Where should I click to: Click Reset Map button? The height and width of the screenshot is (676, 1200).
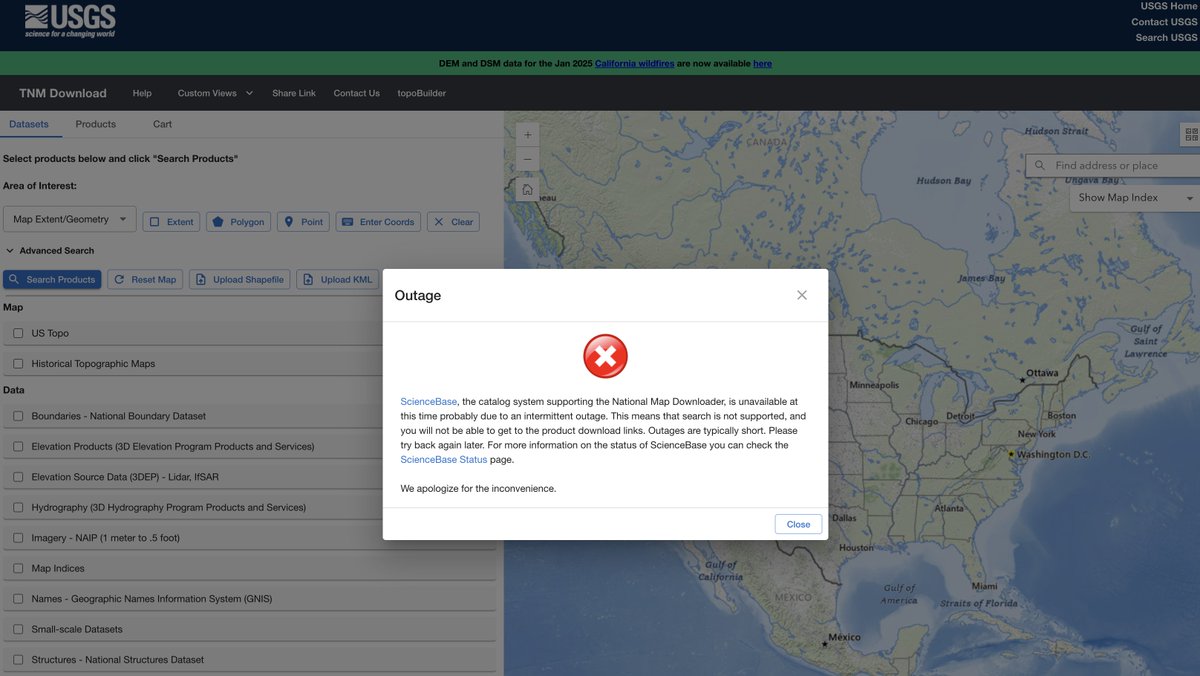145,280
